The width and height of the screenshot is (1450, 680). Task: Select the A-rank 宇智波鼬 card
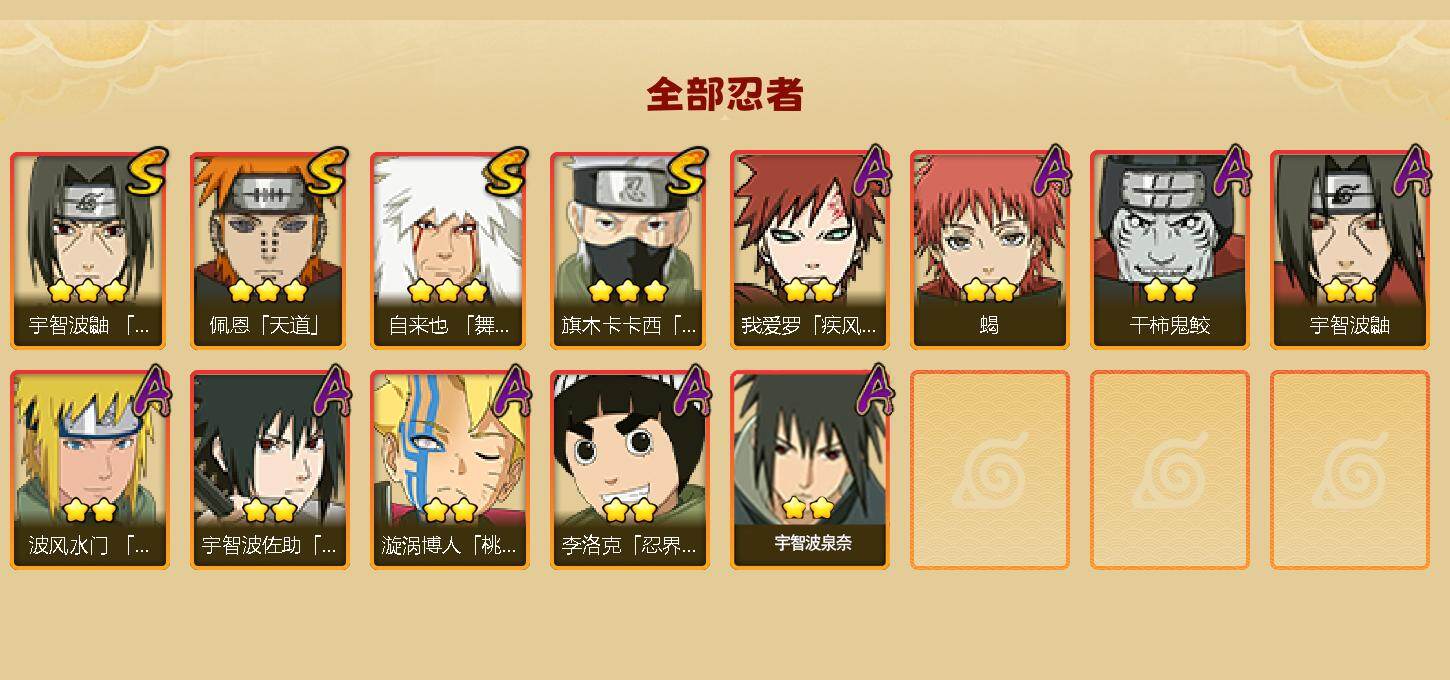coord(1350,250)
